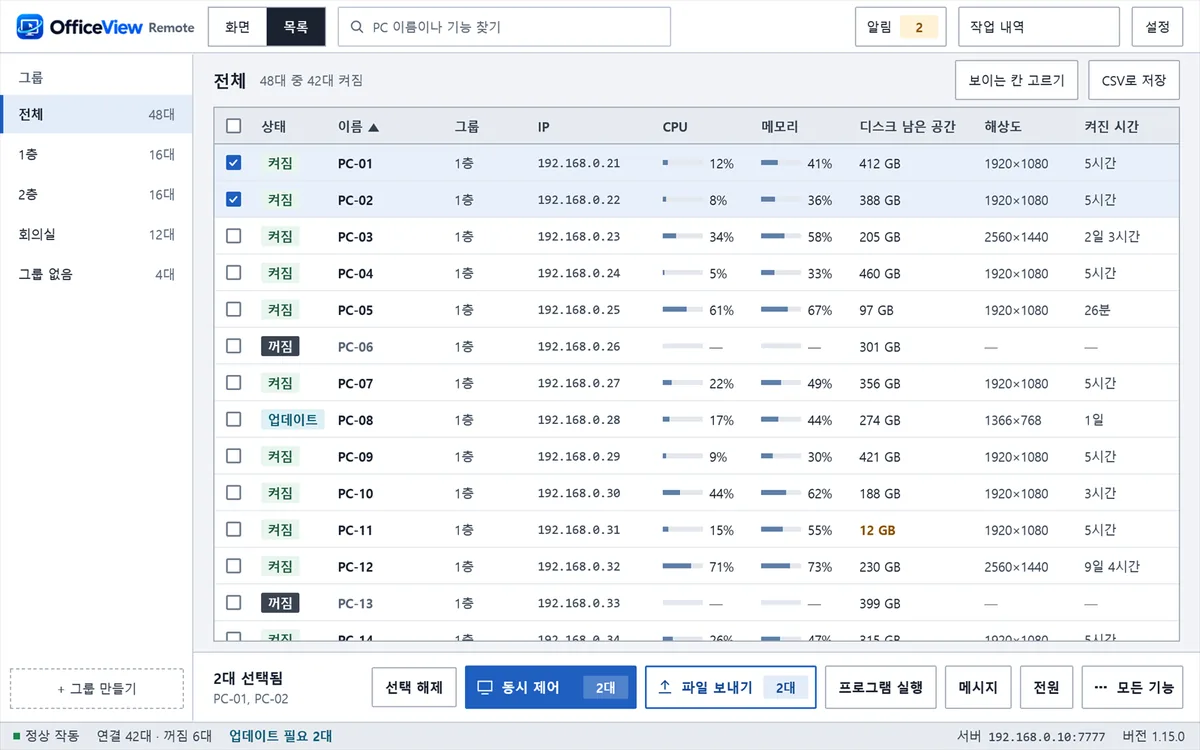This screenshot has height=750, width=1200.
Task: Click the PC-12 memory usage bar
Action: [781, 567]
